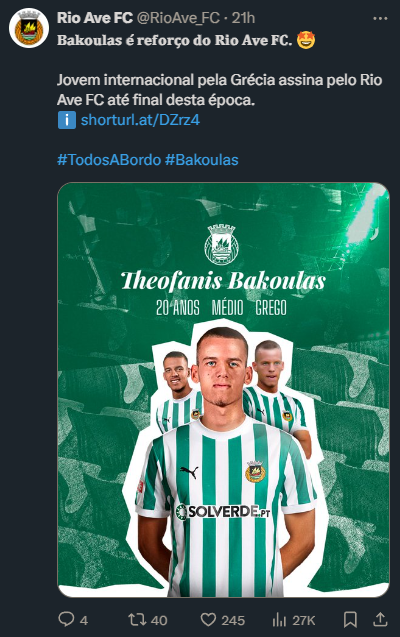Click the 21h timestamp

pyautogui.click(x=243, y=18)
